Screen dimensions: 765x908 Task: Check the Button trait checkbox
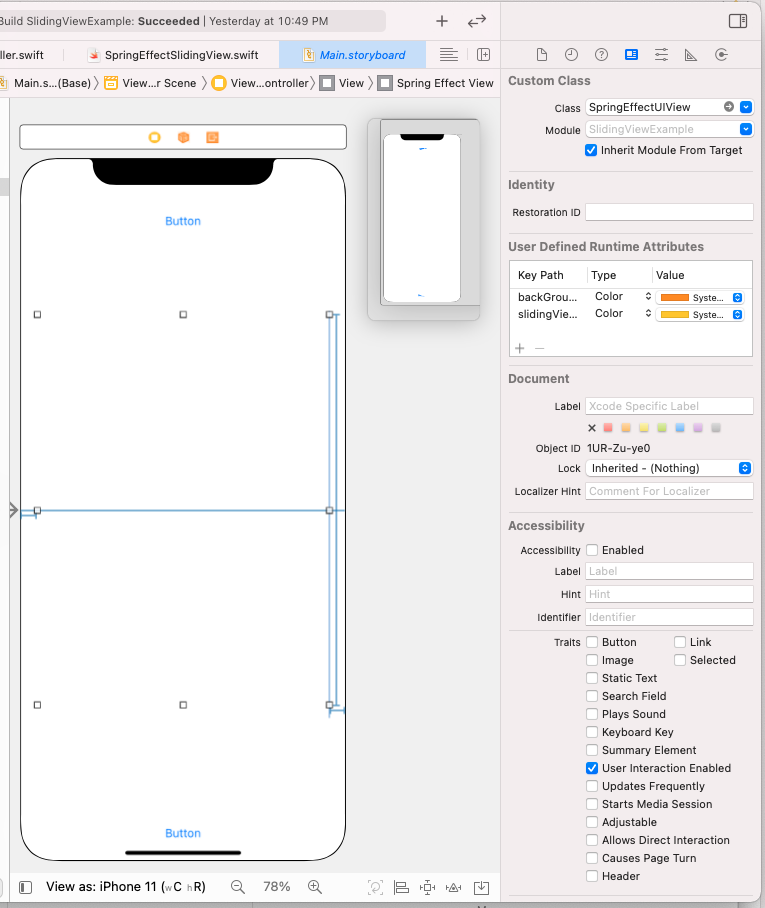pos(592,642)
